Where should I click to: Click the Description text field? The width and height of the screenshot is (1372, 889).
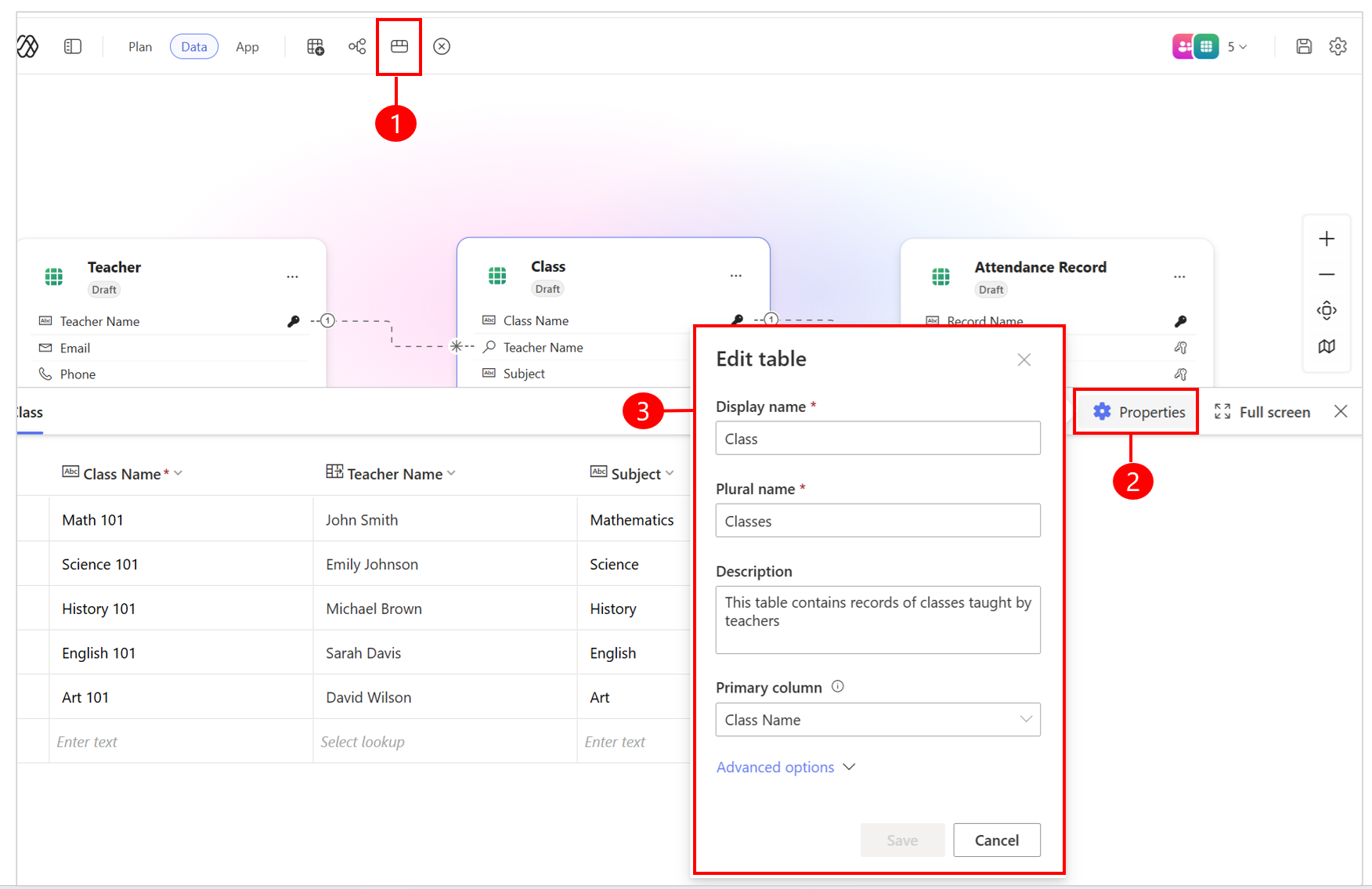tap(877, 620)
